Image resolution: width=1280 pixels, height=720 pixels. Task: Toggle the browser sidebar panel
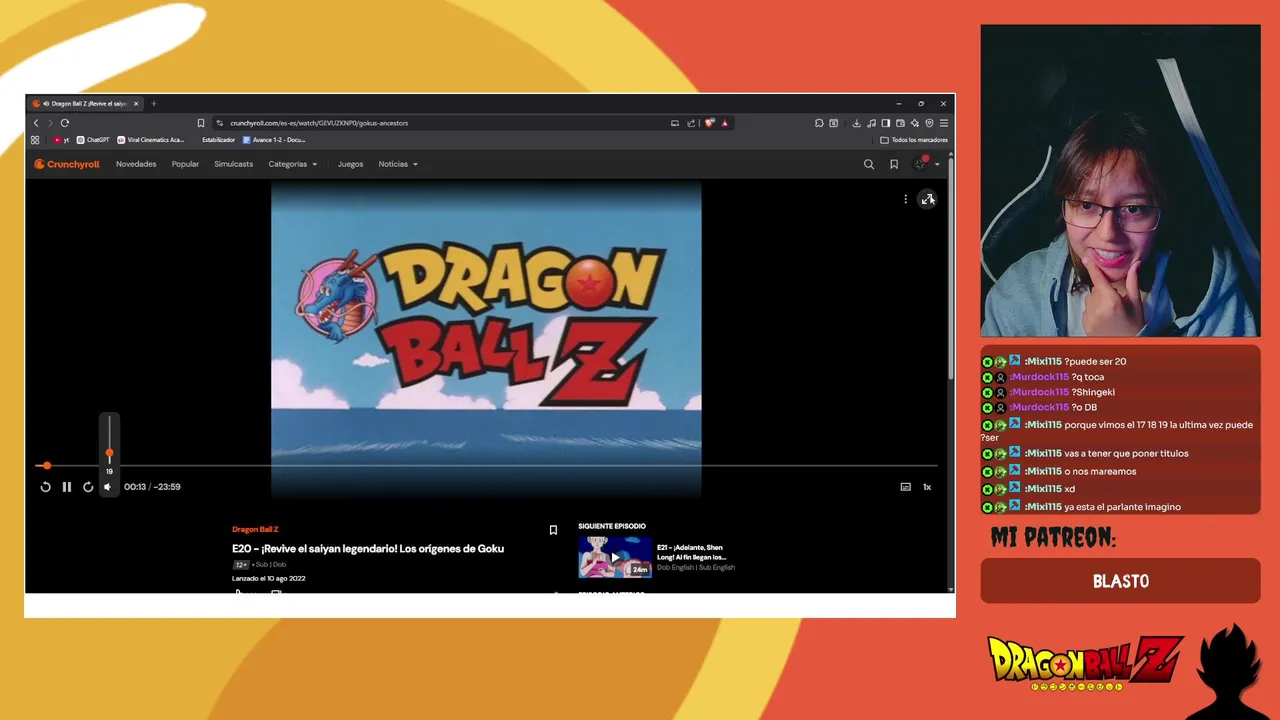coord(885,123)
